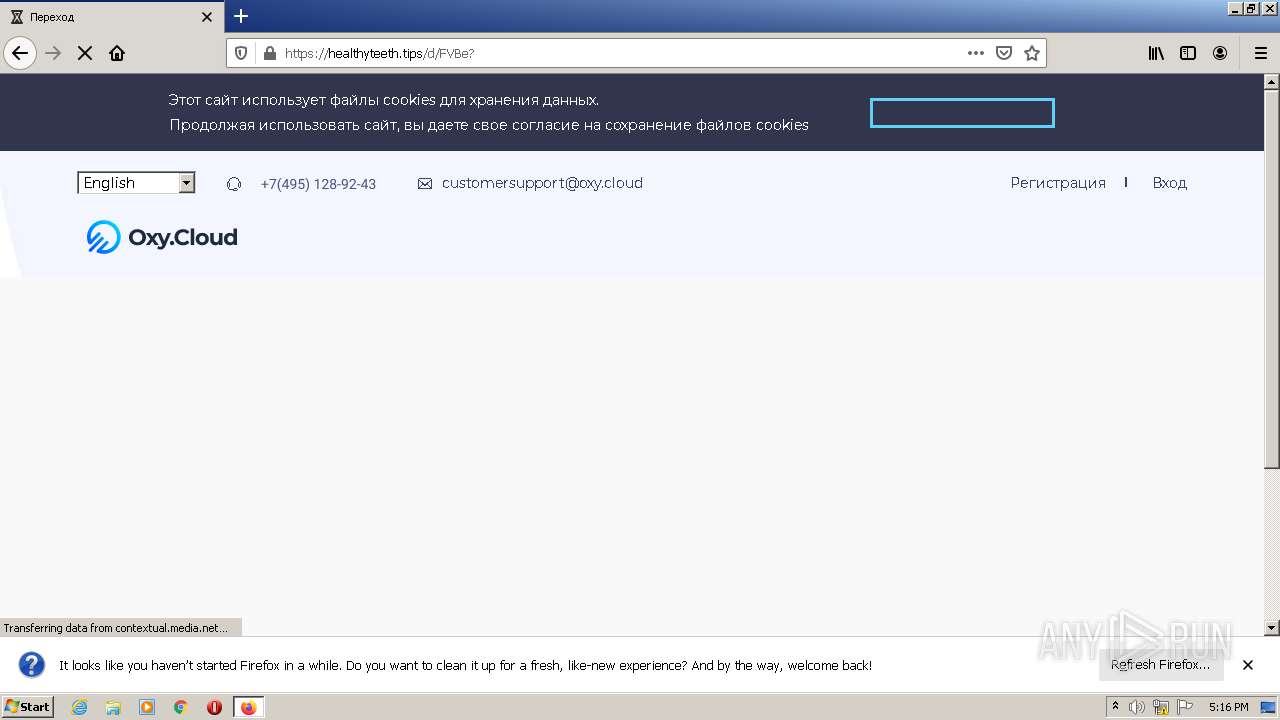Click the notification question mark icon
This screenshot has width=1280, height=720.
click(32, 665)
